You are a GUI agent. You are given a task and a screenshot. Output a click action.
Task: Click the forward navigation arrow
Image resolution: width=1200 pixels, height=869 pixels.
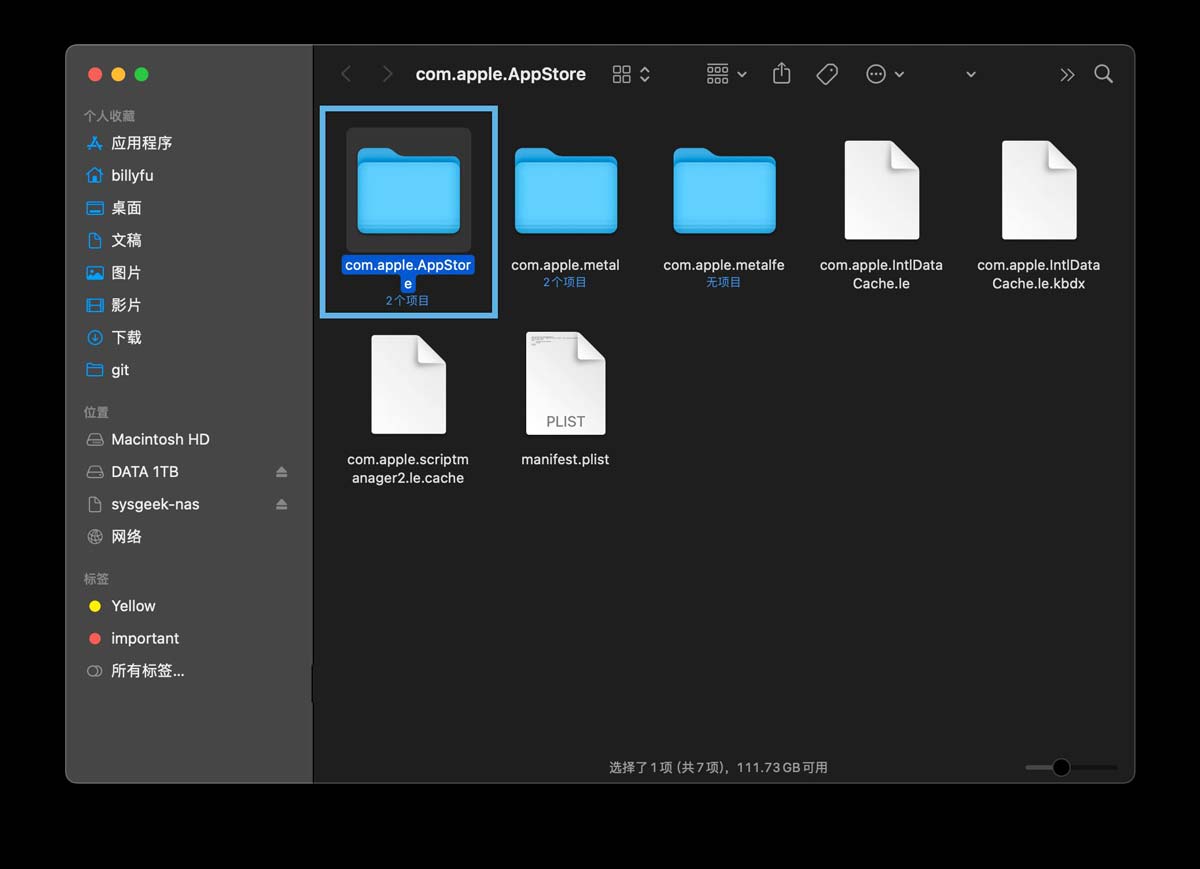point(387,74)
